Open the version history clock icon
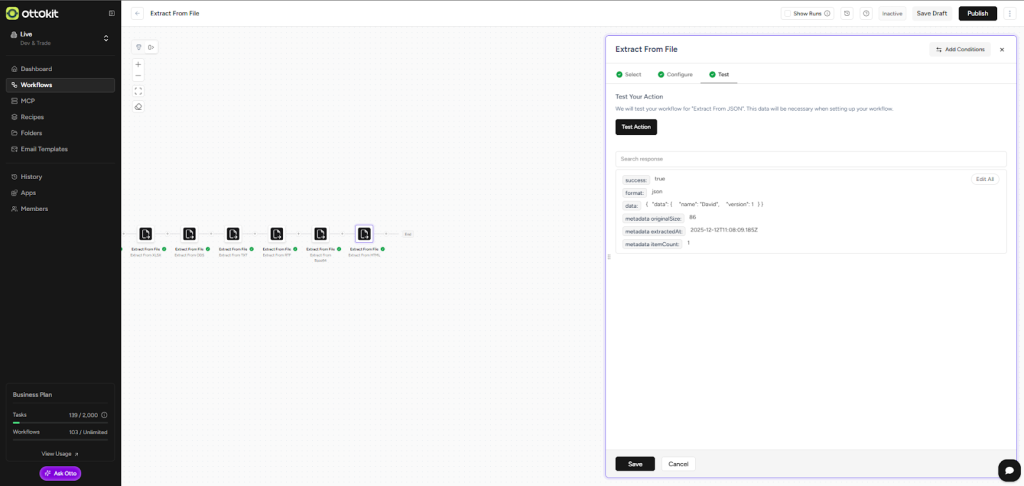 point(847,13)
